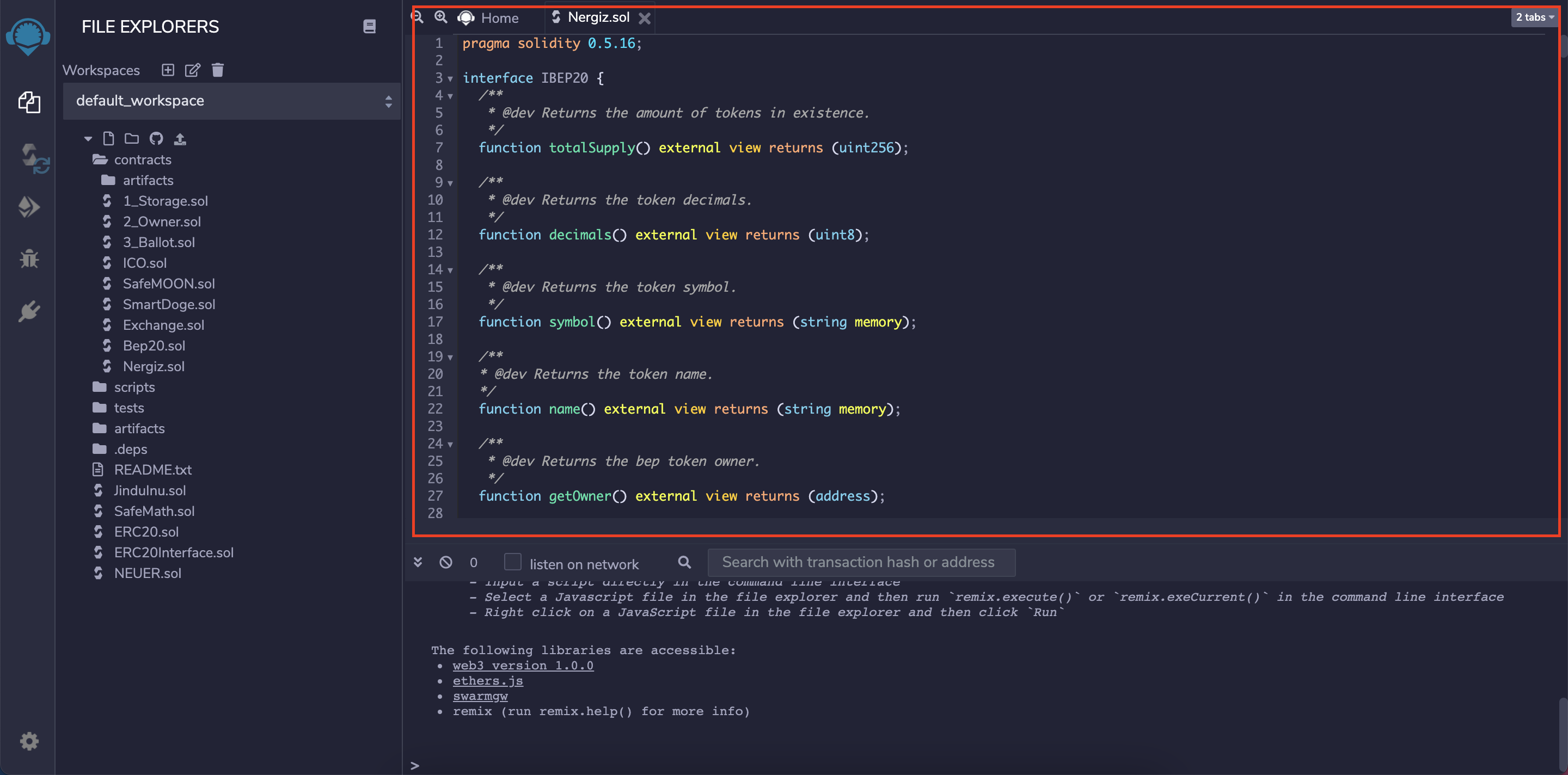Open the Plugin manager plug icon
This screenshot has width=1568, height=775.
tap(29, 311)
